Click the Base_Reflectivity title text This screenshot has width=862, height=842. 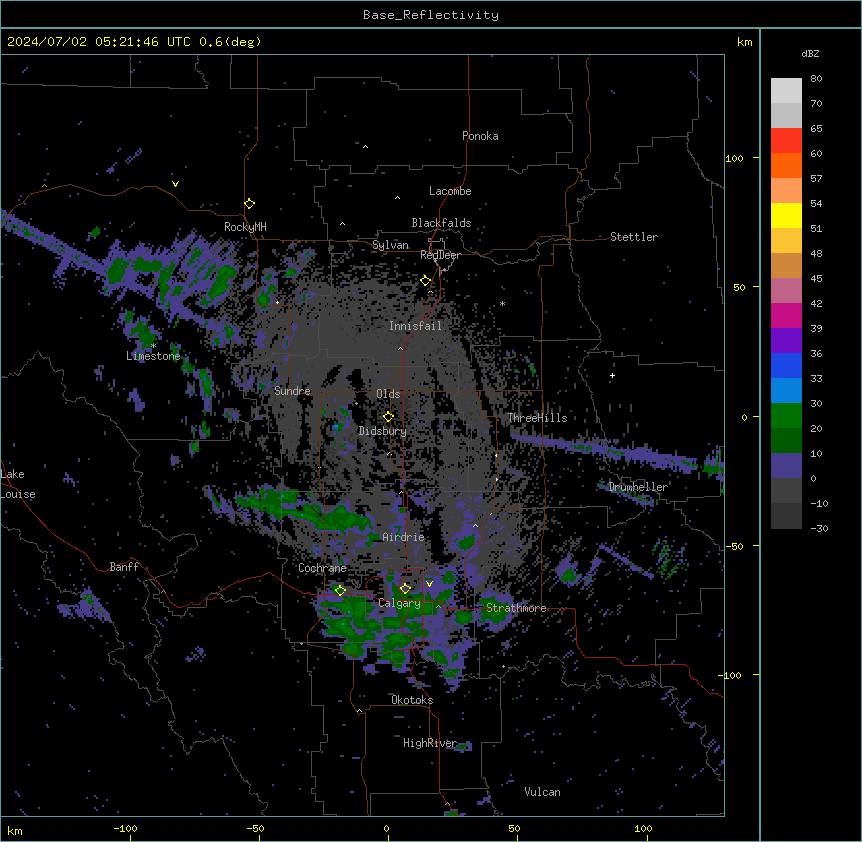point(431,15)
